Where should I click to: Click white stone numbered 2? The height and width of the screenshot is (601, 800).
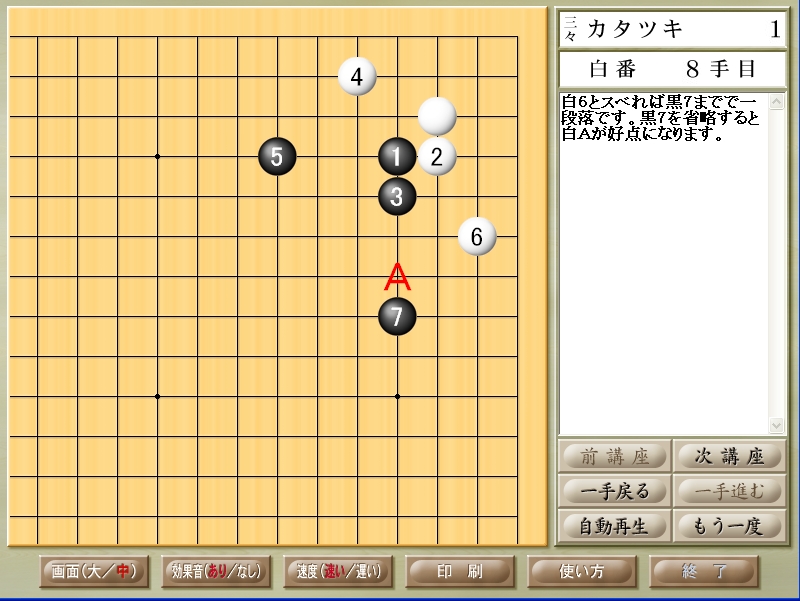(437, 156)
